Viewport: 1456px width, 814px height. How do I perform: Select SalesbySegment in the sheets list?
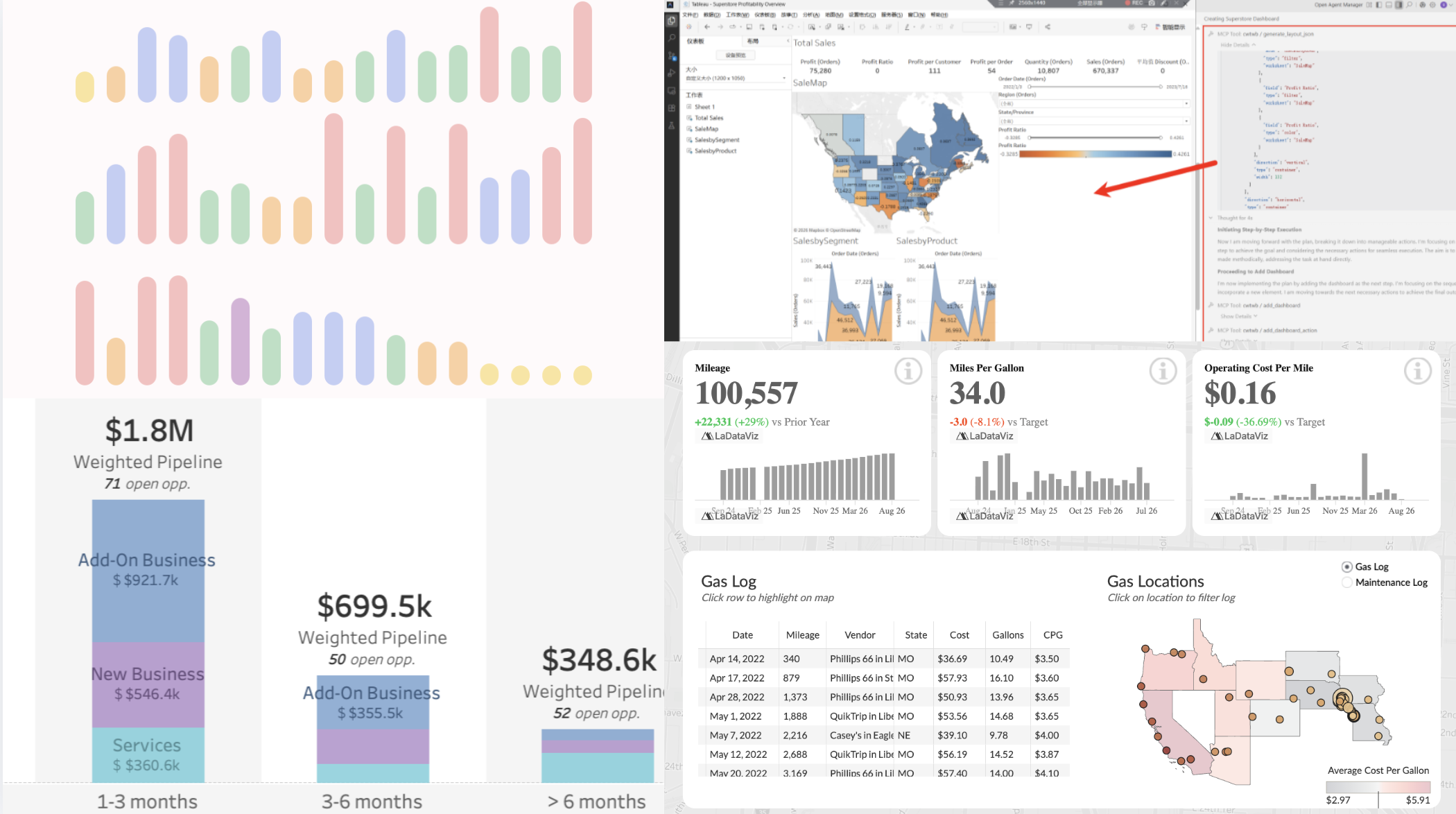click(x=717, y=140)
